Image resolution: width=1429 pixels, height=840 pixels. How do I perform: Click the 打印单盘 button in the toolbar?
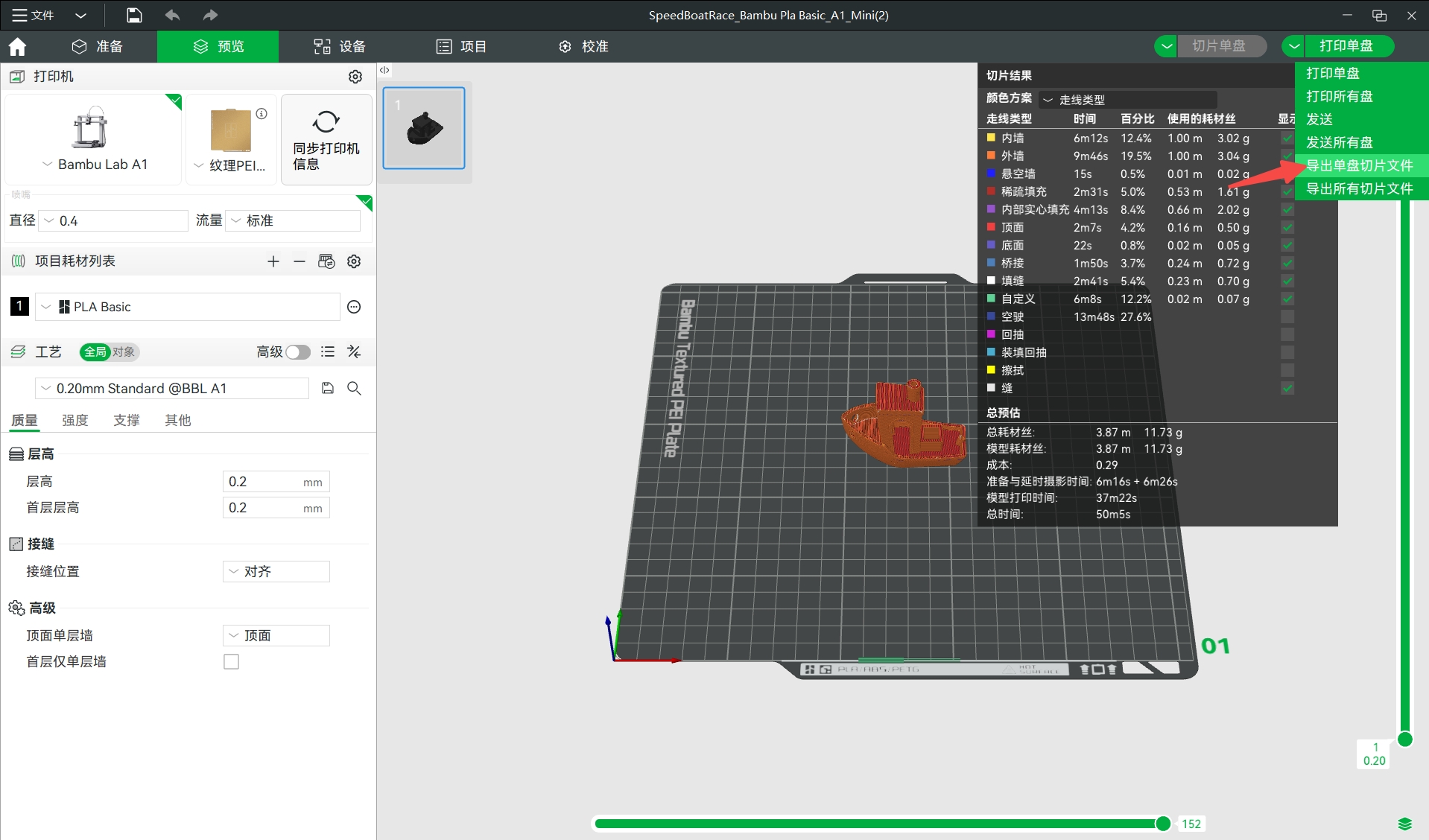coord(1349,46)
